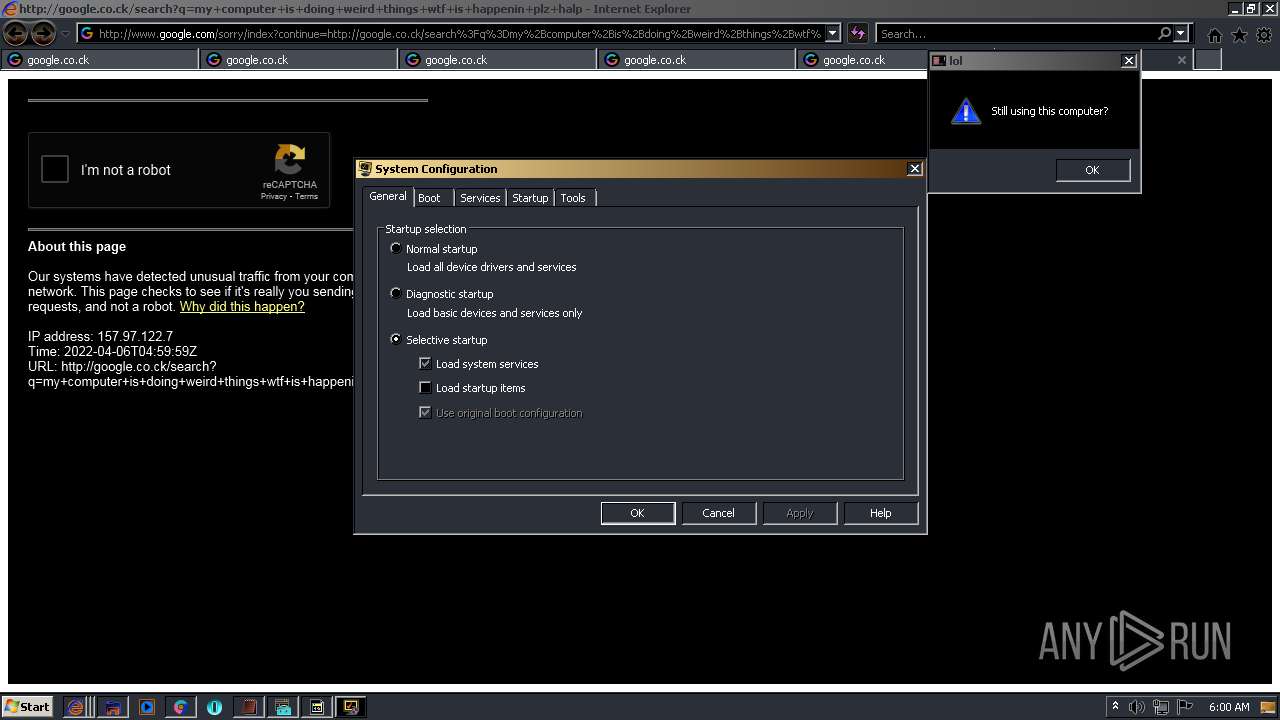The width and height of the screenshot is (1280, 720).
Task: Click the brown notebook taskbar icon
Action: (249, 707)
